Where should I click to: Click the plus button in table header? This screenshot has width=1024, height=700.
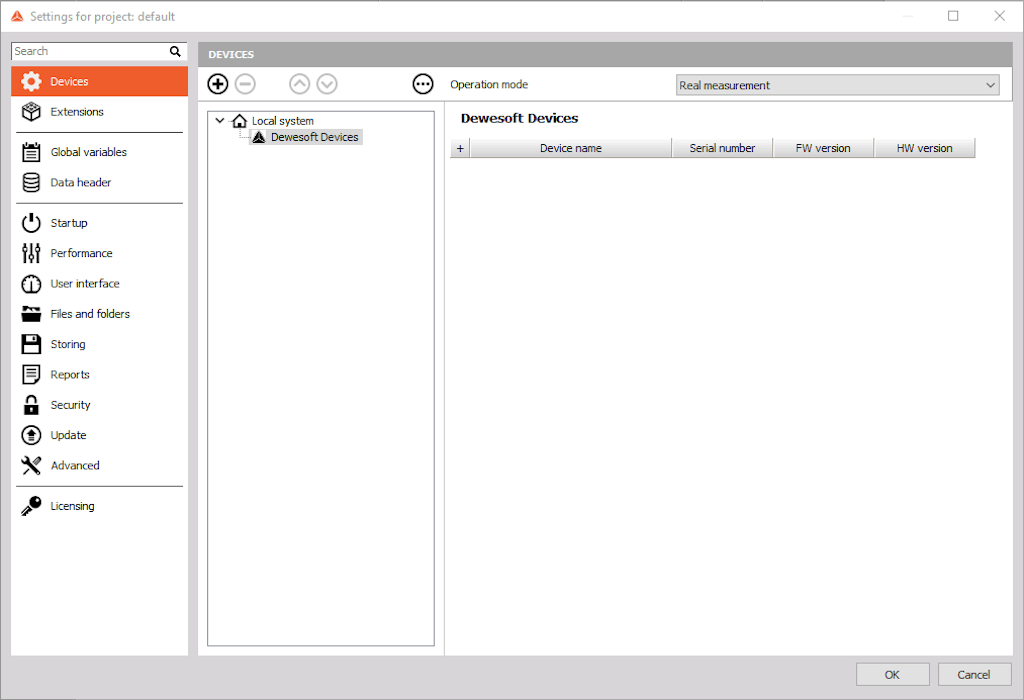click(x=460, y=148)
